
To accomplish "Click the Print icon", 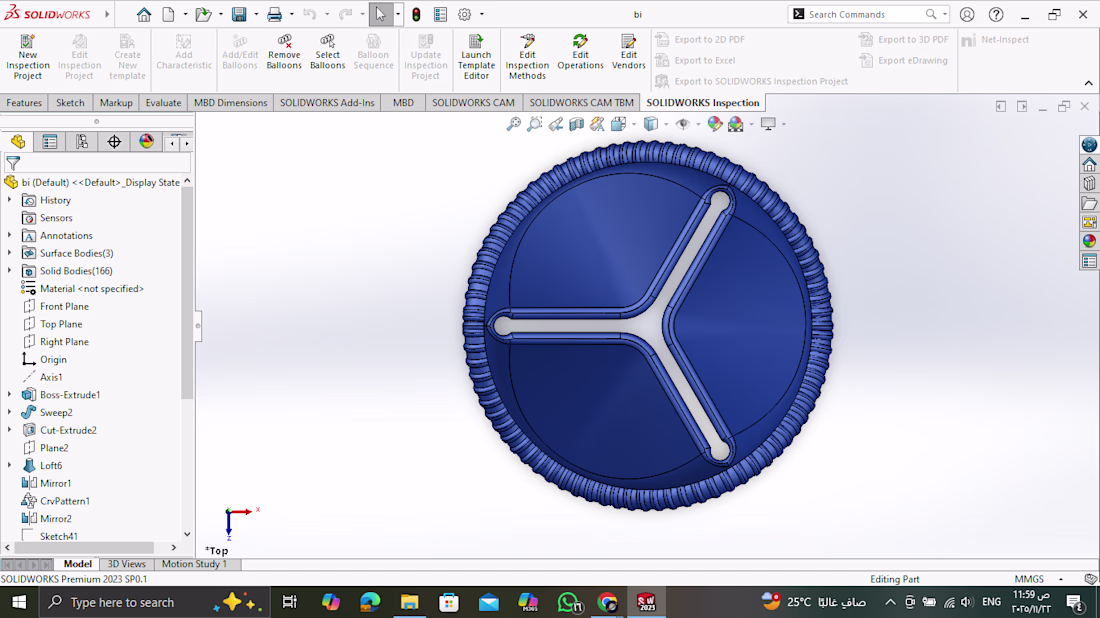I will click(x=274, y=14).
